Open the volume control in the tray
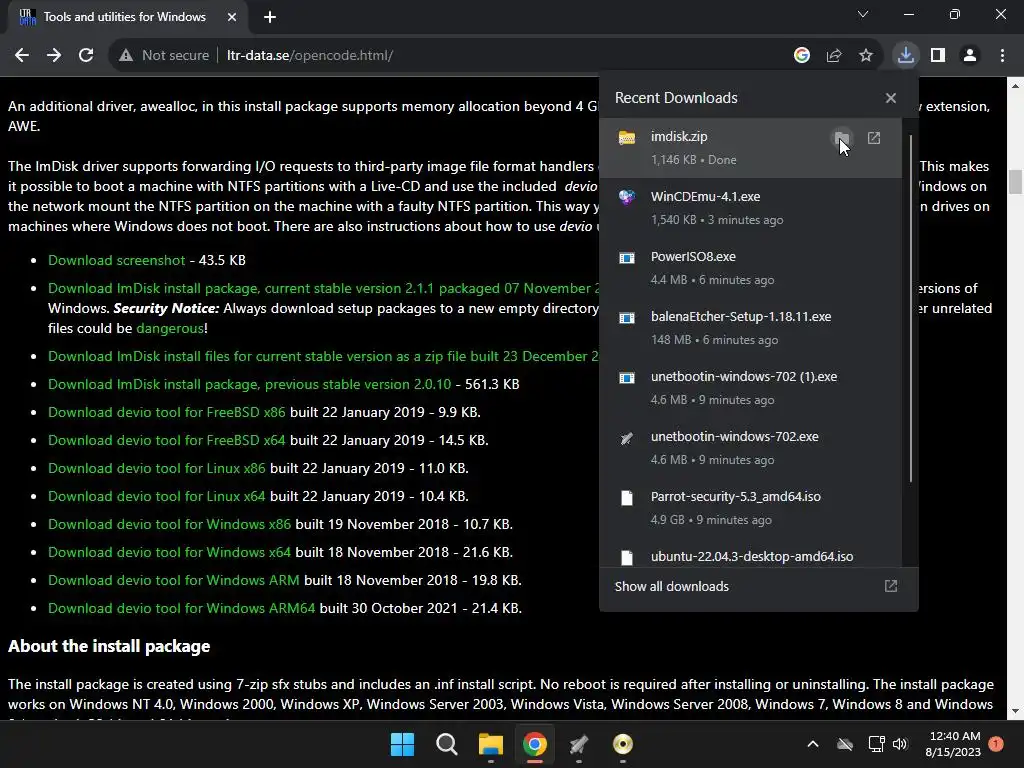The image size is (1024, 768). tap(900, 744)
